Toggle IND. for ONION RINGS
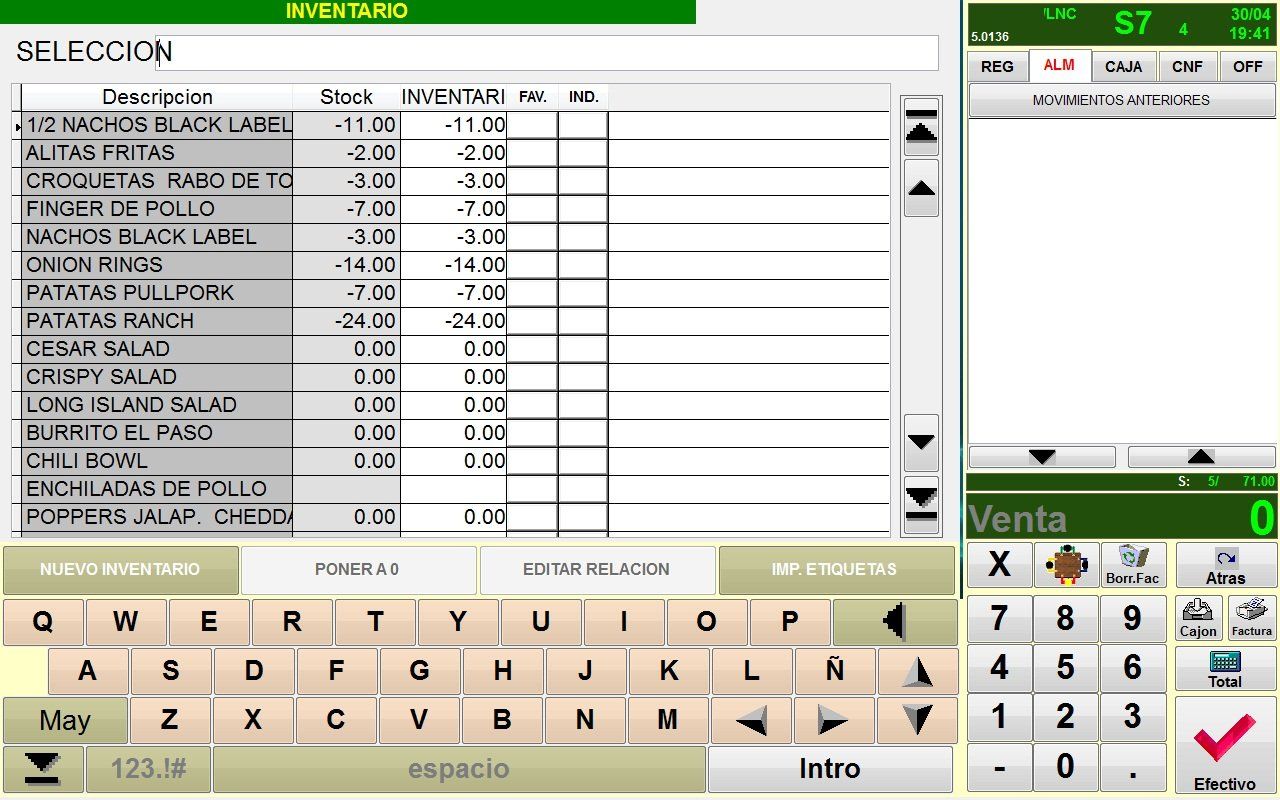Viewport: 1280px width, 800px height. [583, 265]
